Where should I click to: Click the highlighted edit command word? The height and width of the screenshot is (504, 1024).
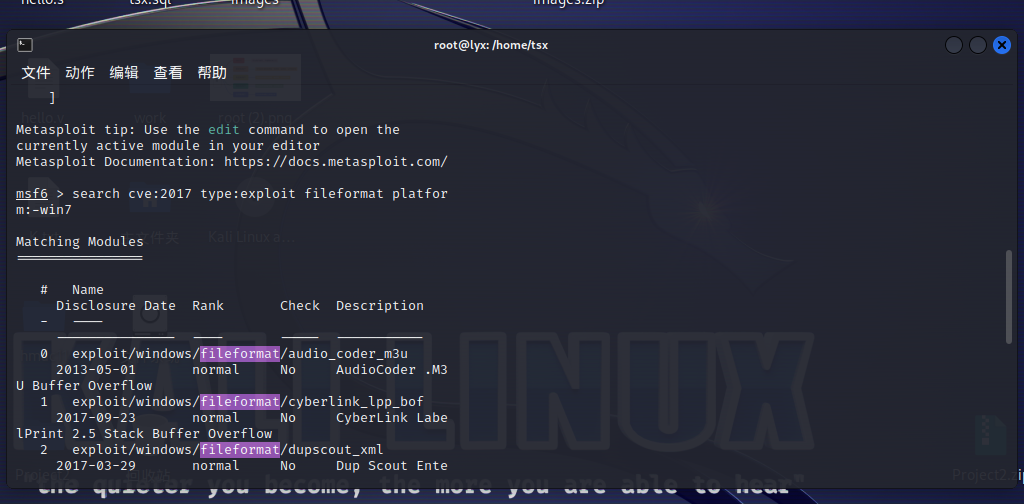pos(224,129)
